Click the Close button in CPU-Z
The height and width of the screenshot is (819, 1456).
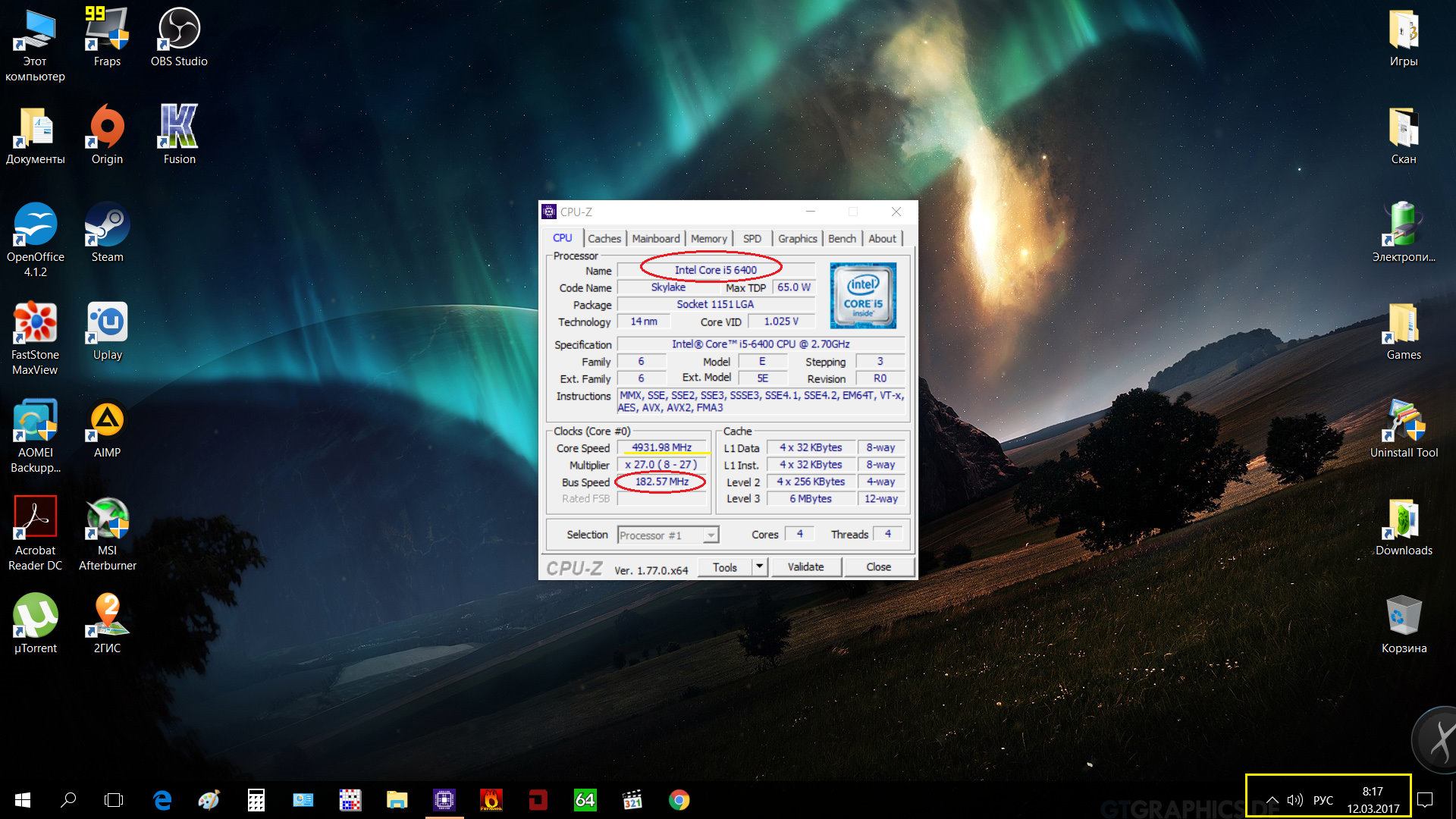878,566
